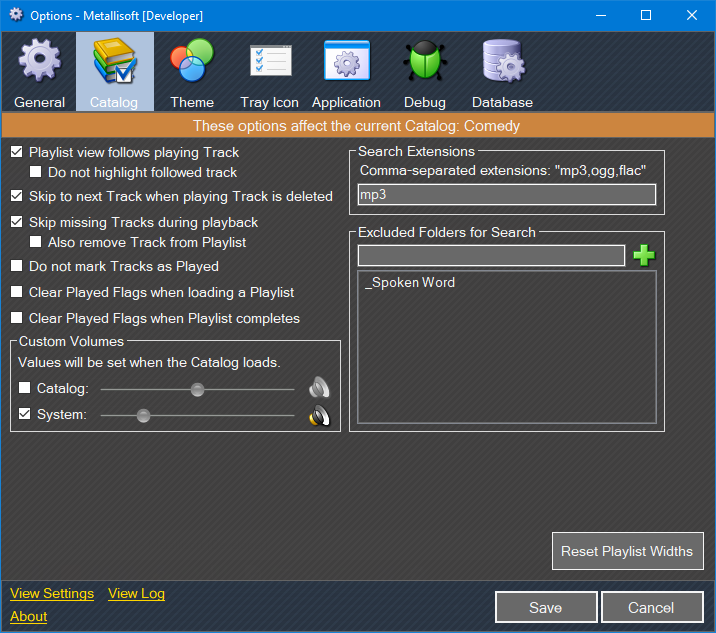
Task: Open the Tray Icon checklist icon
Action: 269,62
